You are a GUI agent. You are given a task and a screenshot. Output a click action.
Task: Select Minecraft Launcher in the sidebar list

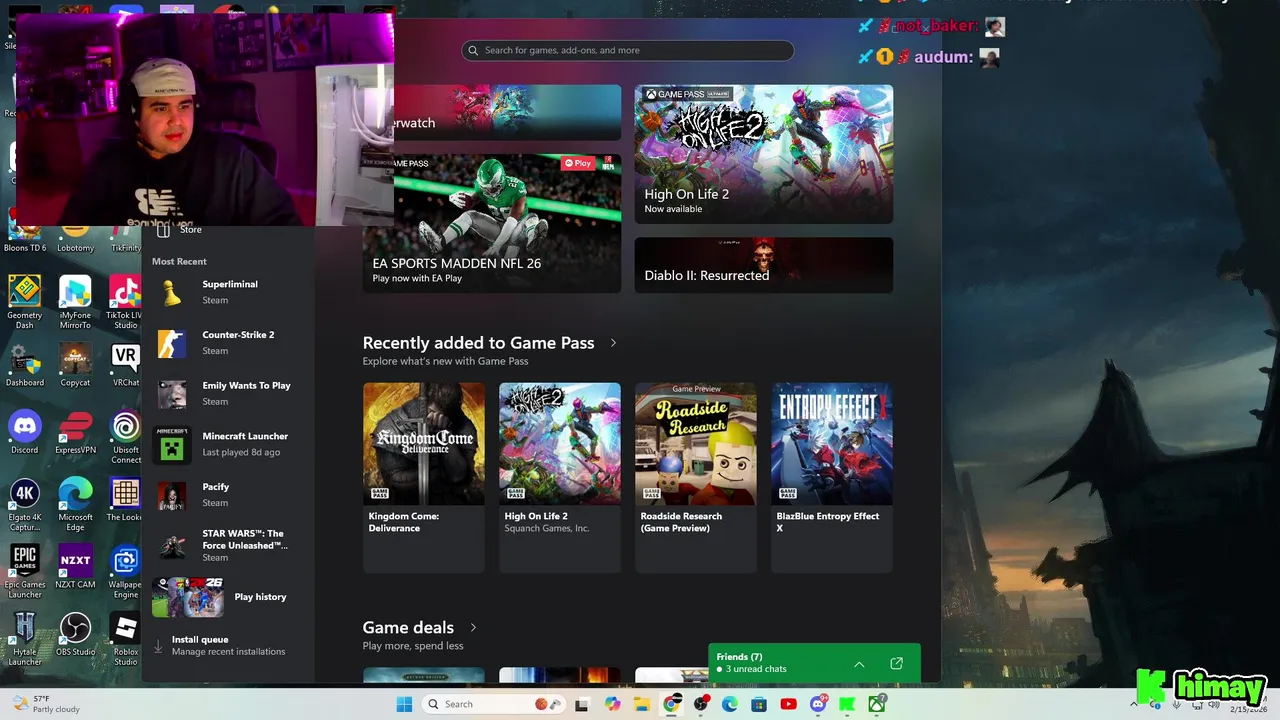click(228, 444)
